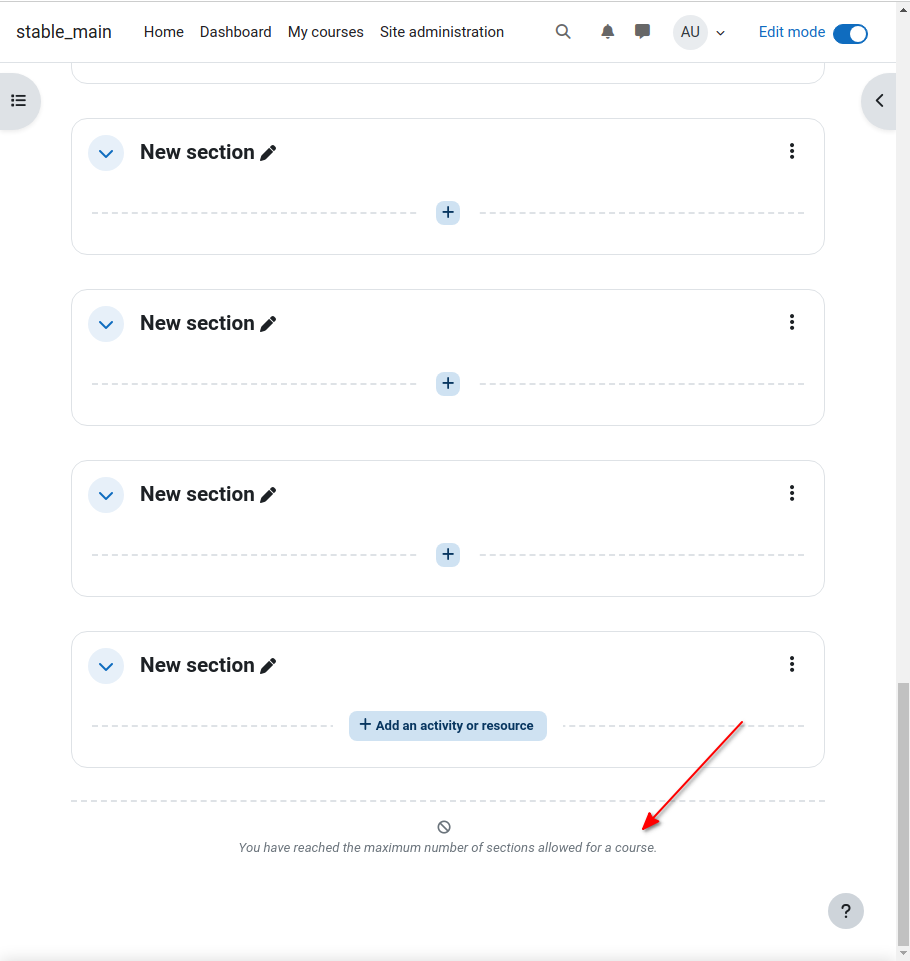Click the plus button in topmost New section
The width and height of the screenshot is (910, 961).
448,213
